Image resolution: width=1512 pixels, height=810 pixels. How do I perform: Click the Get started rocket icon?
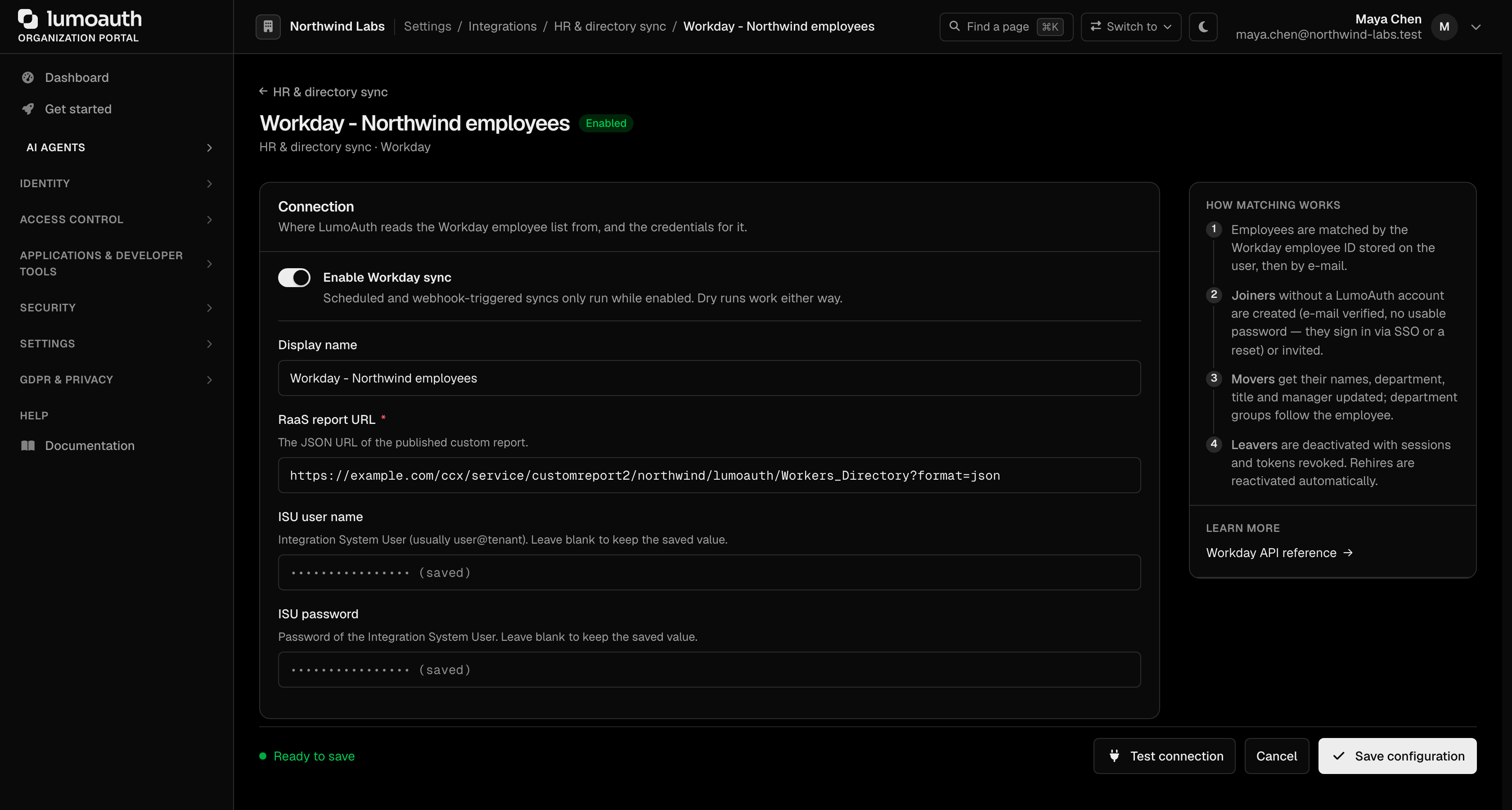[x=27, y=109]
